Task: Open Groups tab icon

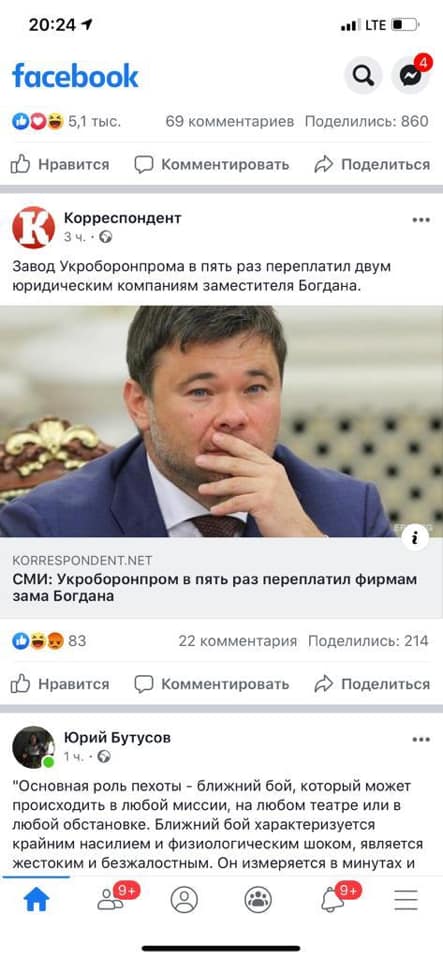Action: click(x=258, y=900)
